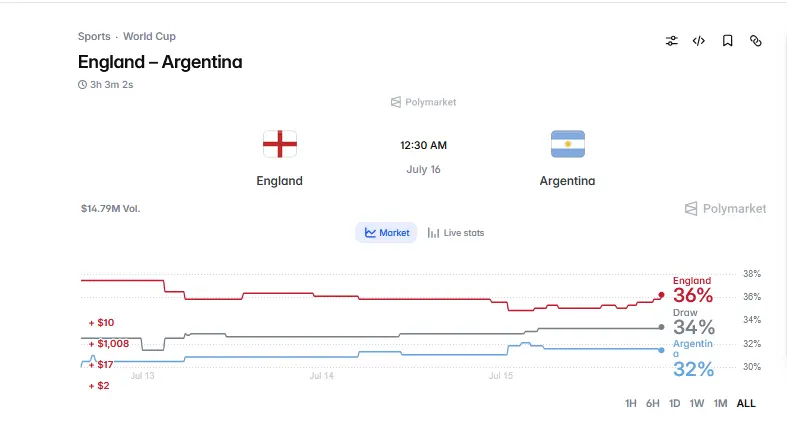Click the Polymarket logo above the kickoff time
This screenshot has width=787, height=421.
tap(424, 102)
